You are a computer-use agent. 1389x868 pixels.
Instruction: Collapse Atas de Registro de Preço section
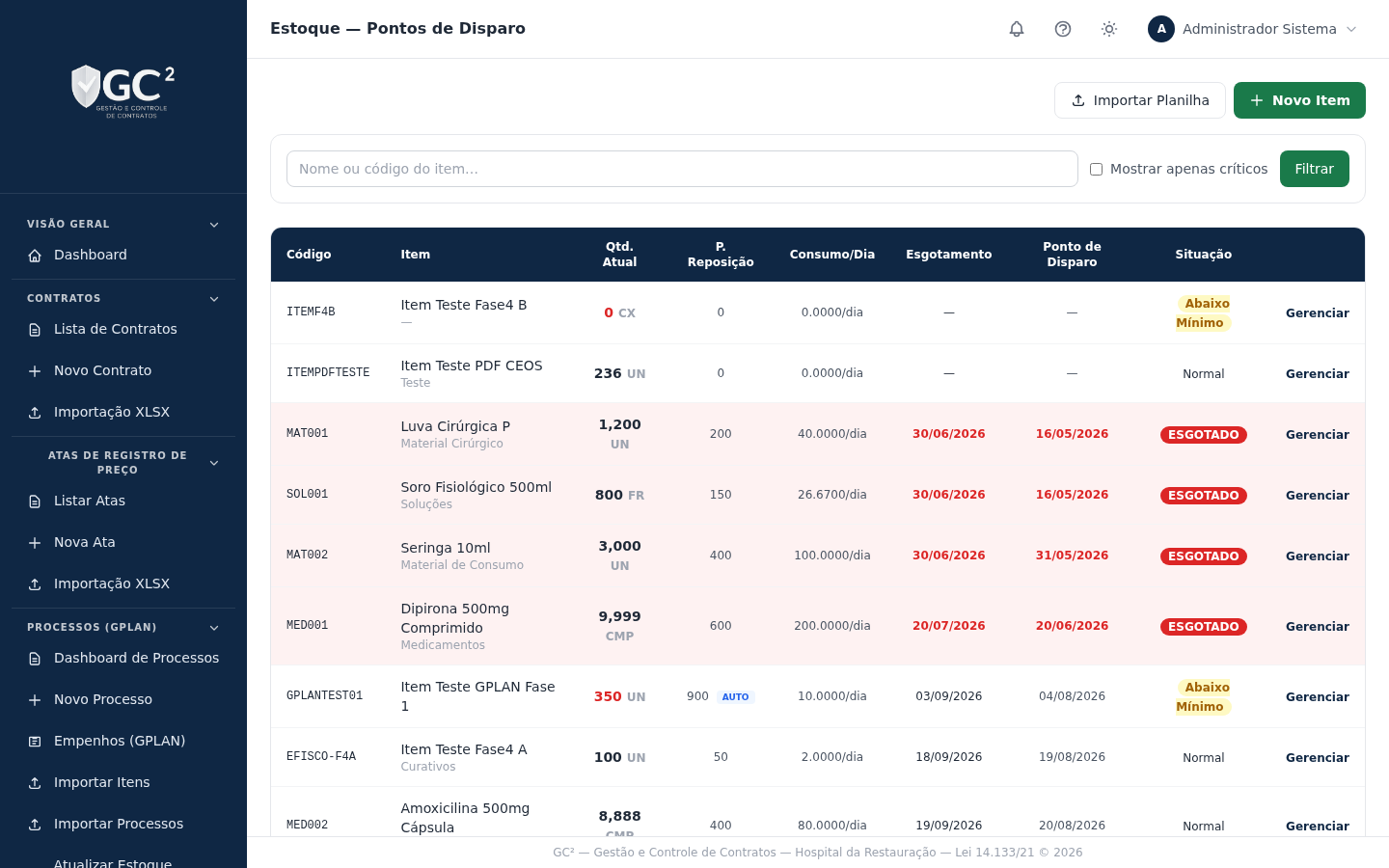[x=214, y=463]
